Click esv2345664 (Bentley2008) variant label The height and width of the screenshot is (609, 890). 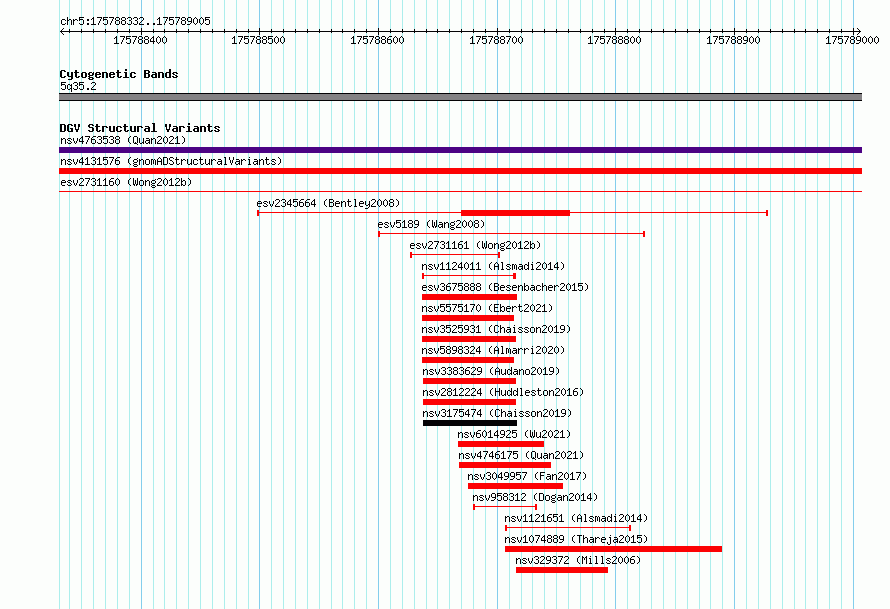tap(328, 203)
